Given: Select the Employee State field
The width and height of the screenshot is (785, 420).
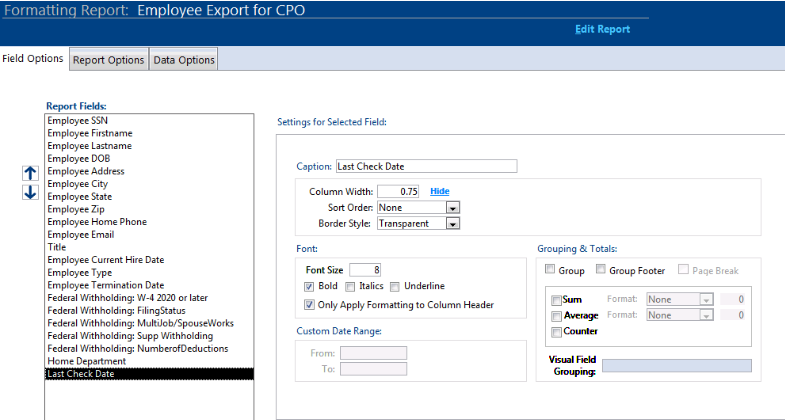Looking at the screenshot, I should pos(149,197).
